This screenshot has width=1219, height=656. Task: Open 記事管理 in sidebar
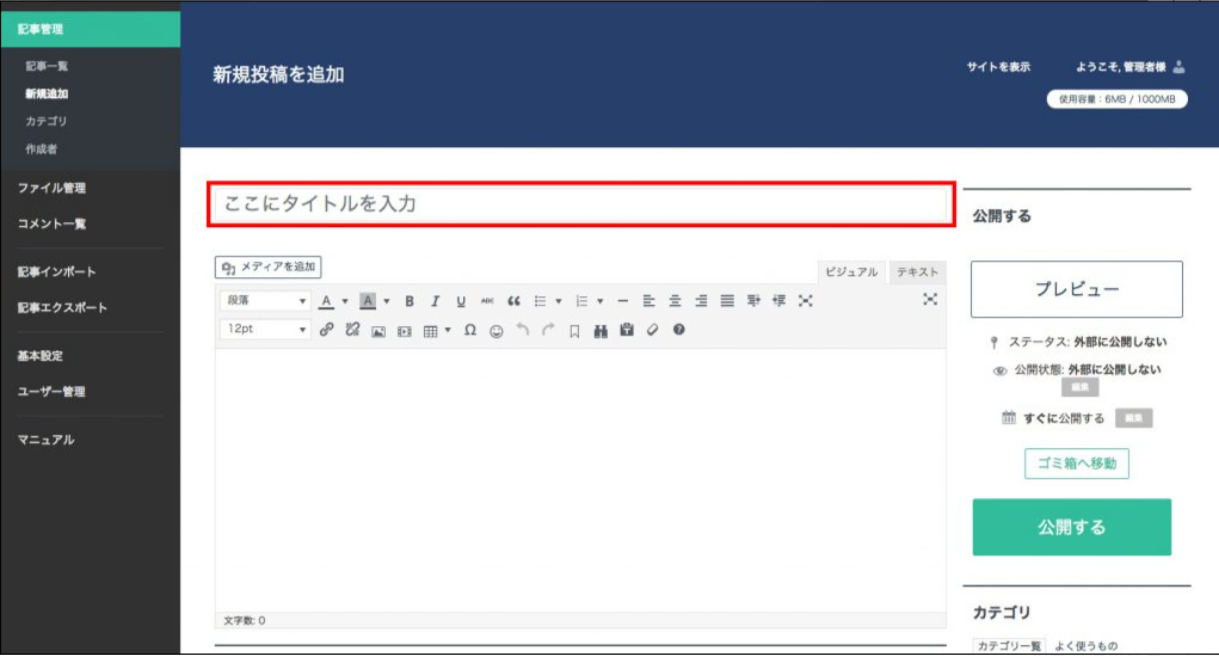click(x=90, y=29)
